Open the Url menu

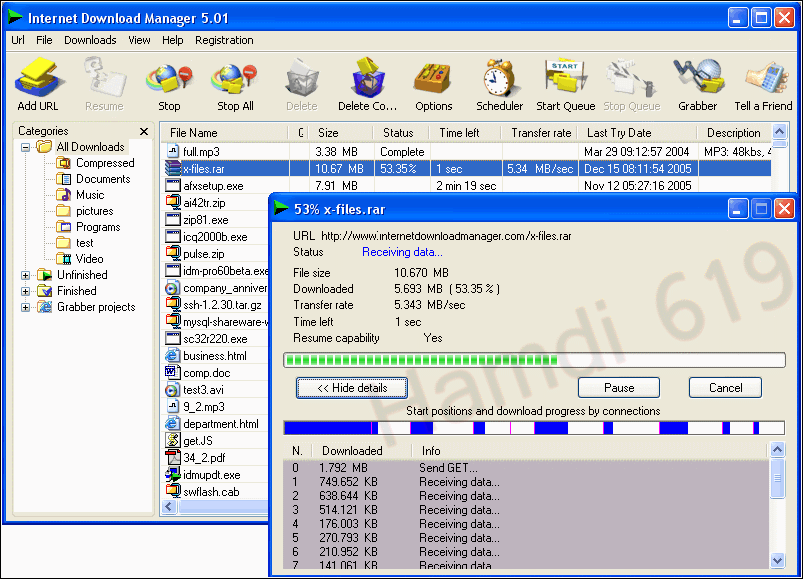(18, 40)
